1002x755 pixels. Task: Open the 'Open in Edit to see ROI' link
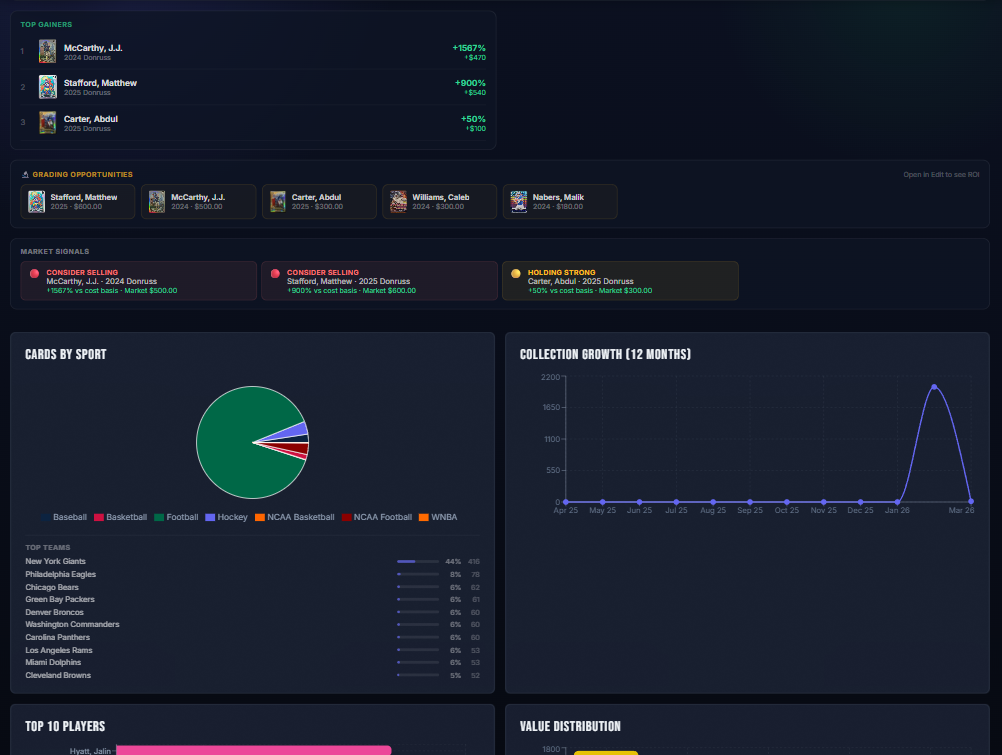tap(943, 174)
